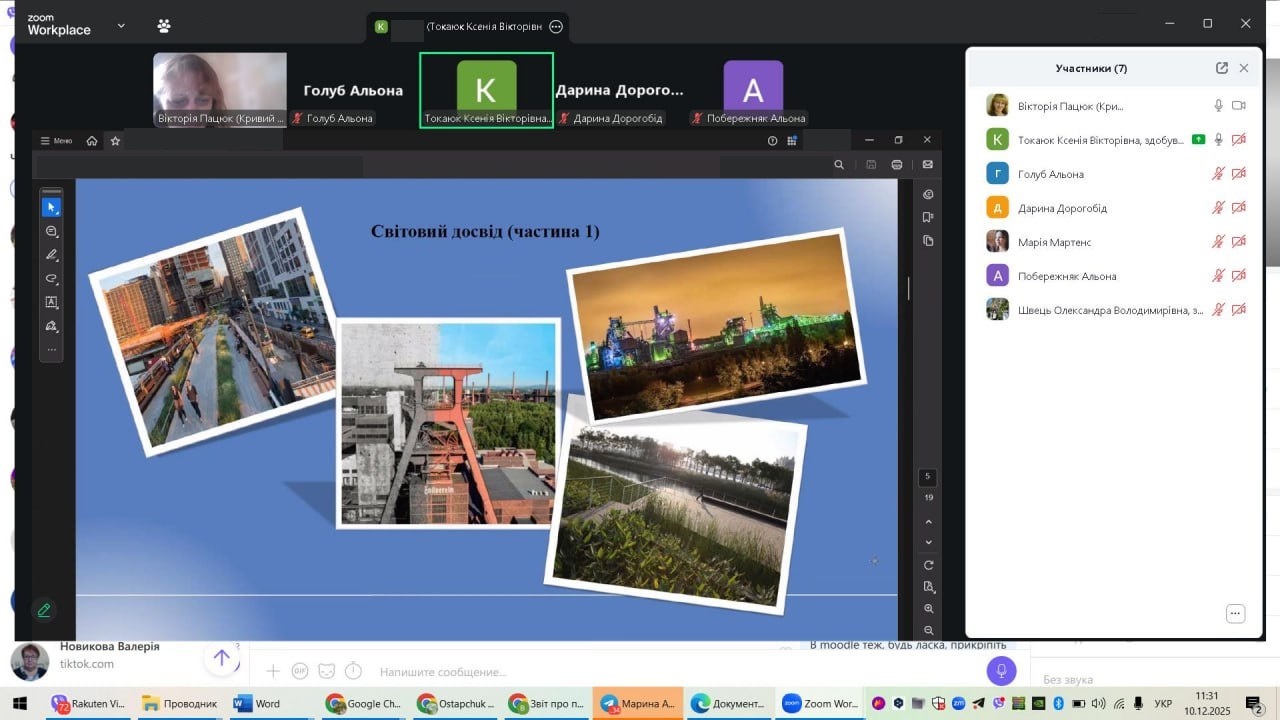
Task: Click the purple voice message microphone button
Action: pyautogui.click(x=1001, y=671)
